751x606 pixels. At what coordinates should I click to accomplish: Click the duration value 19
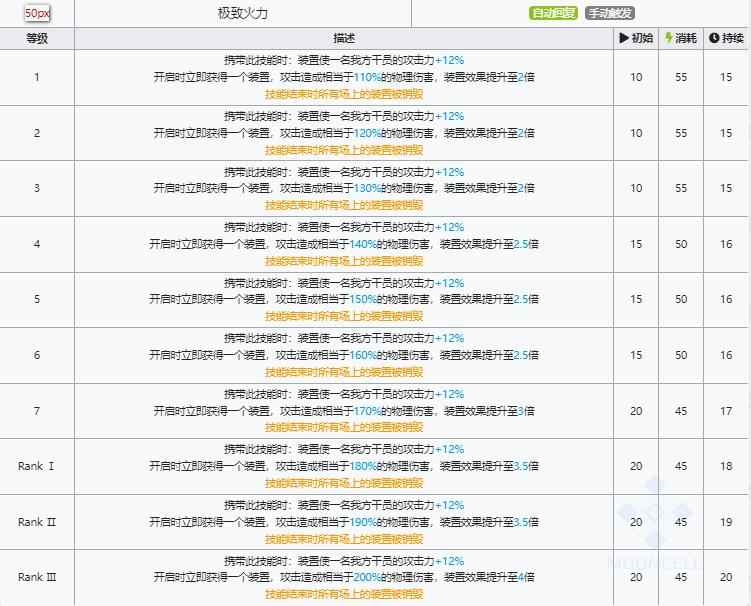726,522
